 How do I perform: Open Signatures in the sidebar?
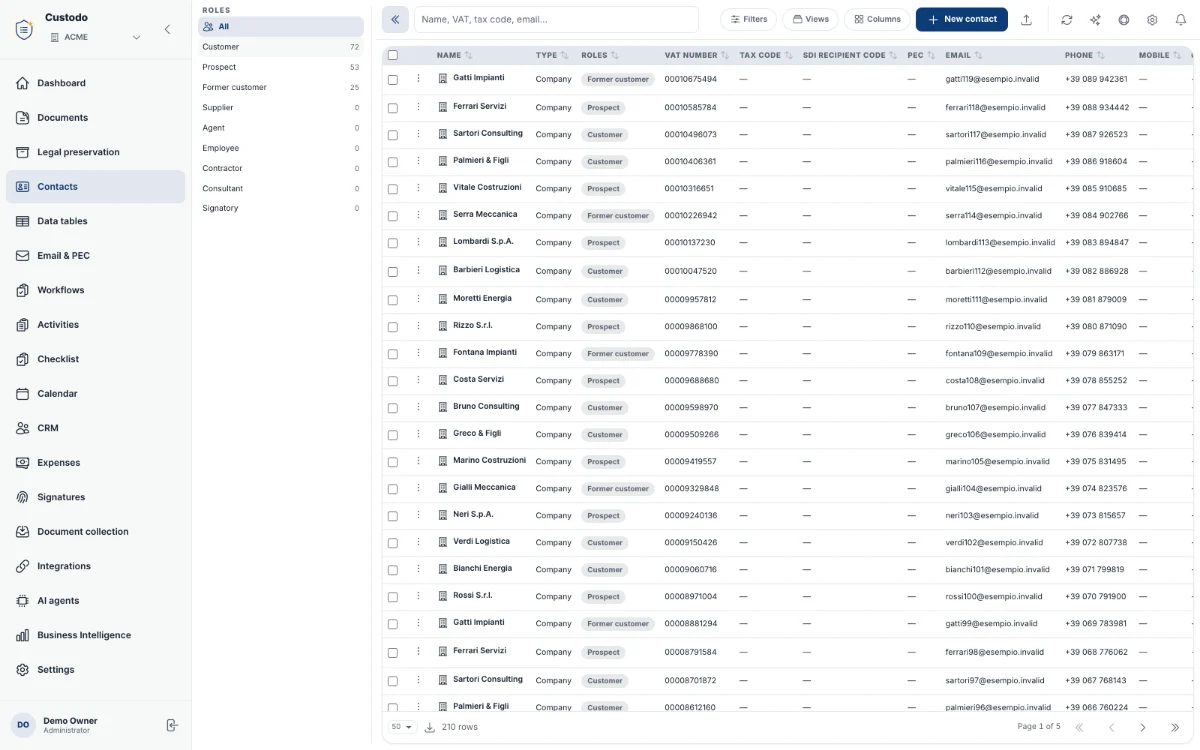[x=95, y=497]
